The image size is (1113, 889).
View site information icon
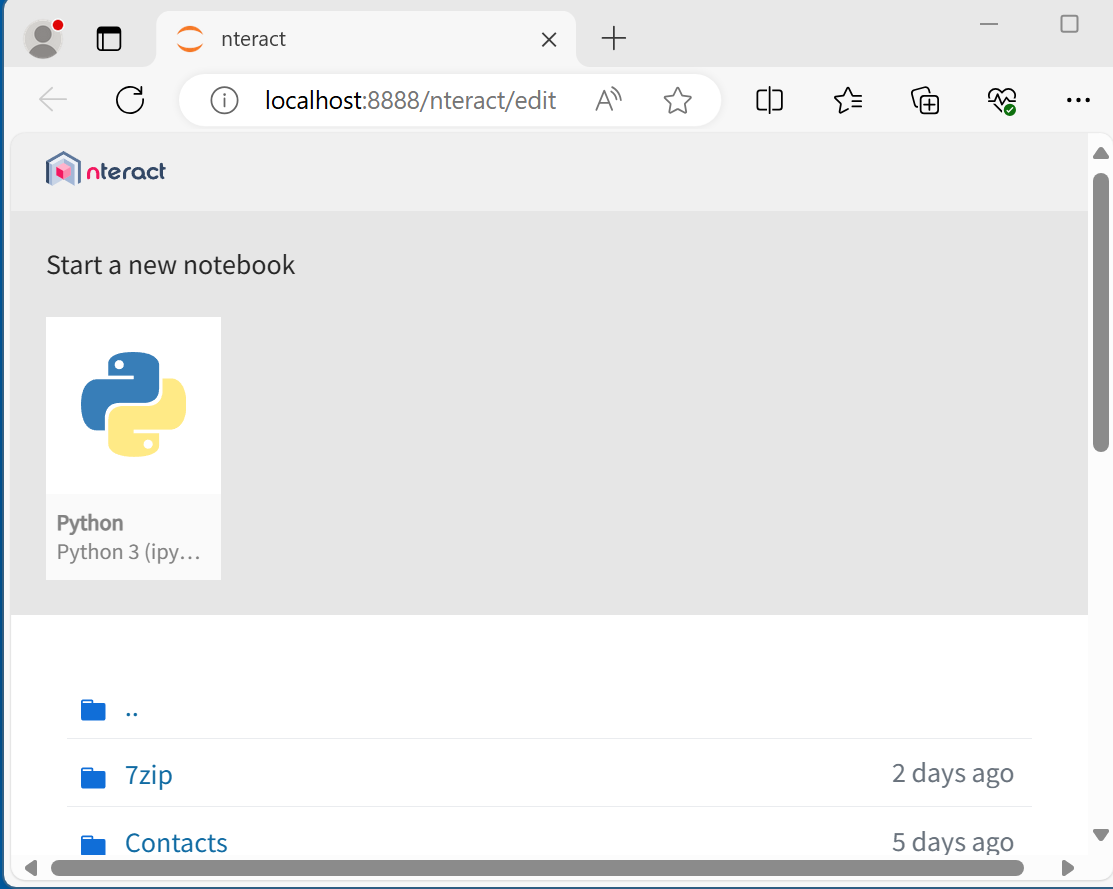(x=224, y=101)
